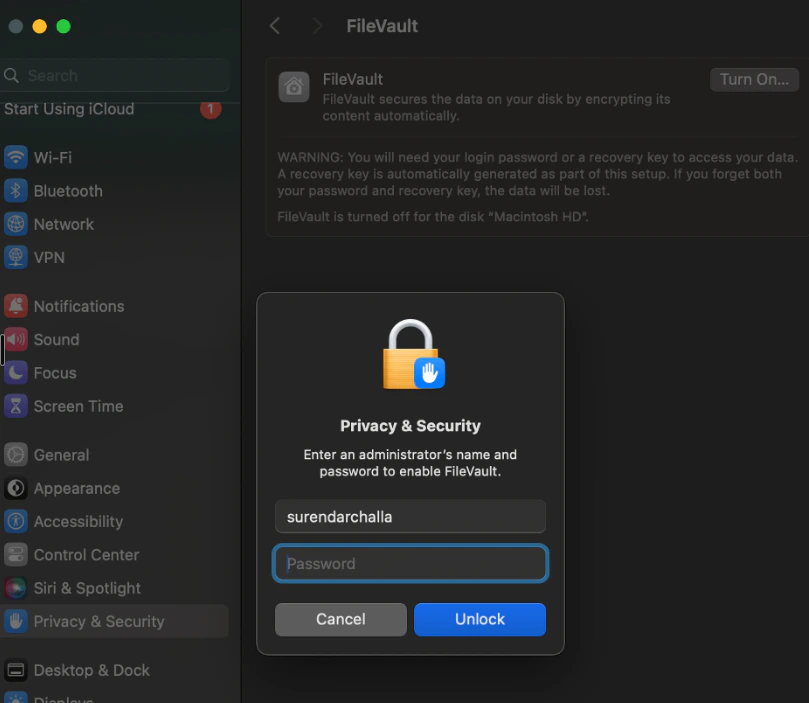Open Desktop & Dock settings
Viewport: 809px width, 703px height.
click(115, 670)
